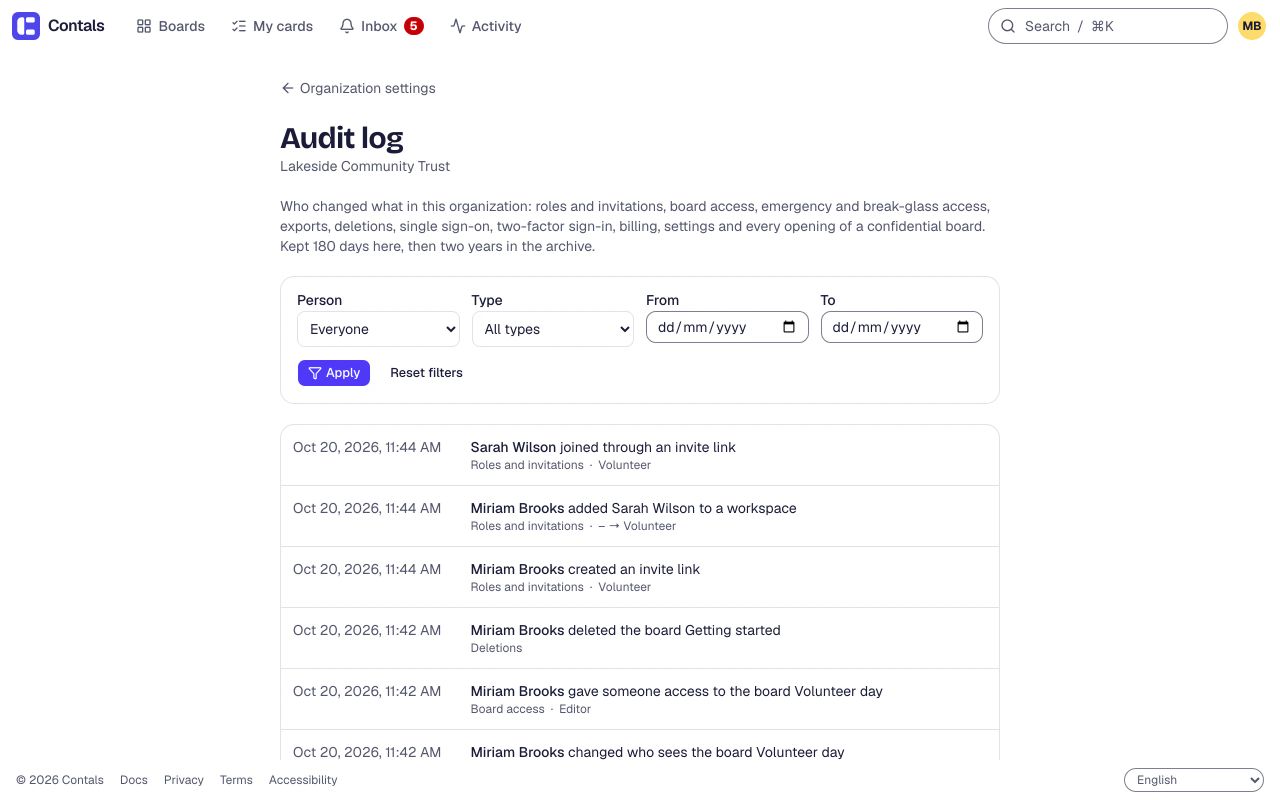Go back to Organization settings
The image size is (1280, 800).
(358, 88)
